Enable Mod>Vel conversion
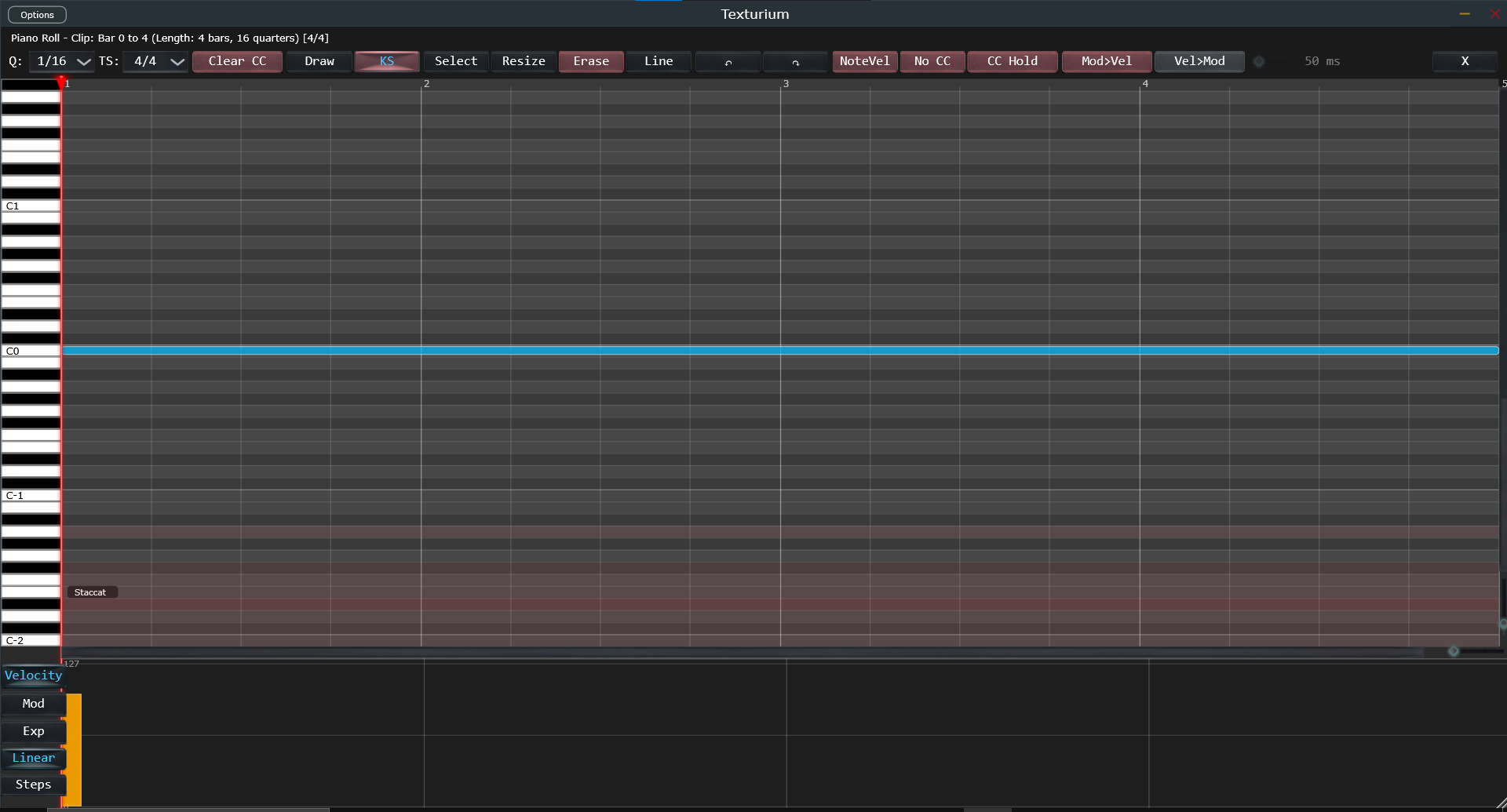 pyautogui.click(x=1107, y=61)
